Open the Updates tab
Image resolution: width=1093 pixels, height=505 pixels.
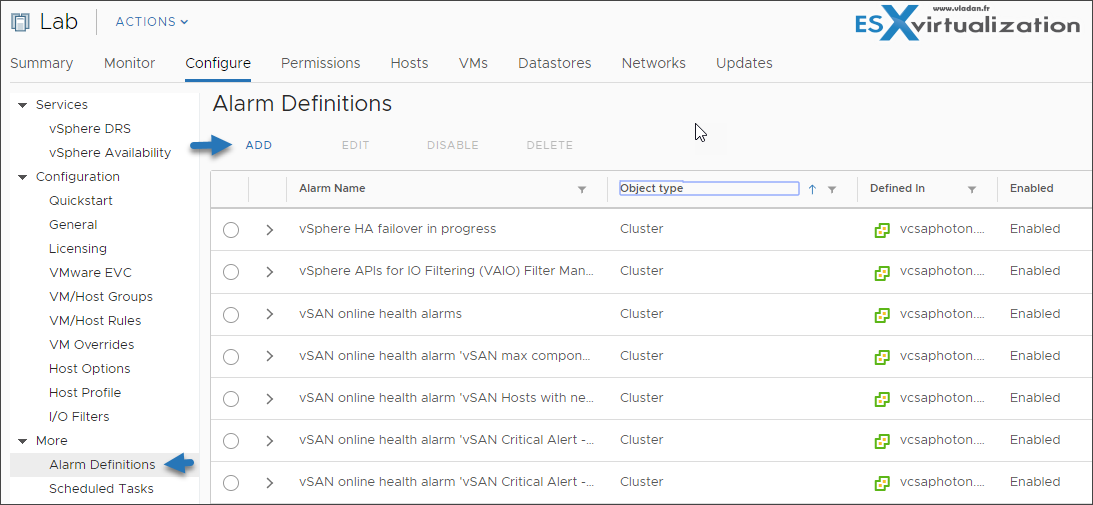tap(744, 63)
